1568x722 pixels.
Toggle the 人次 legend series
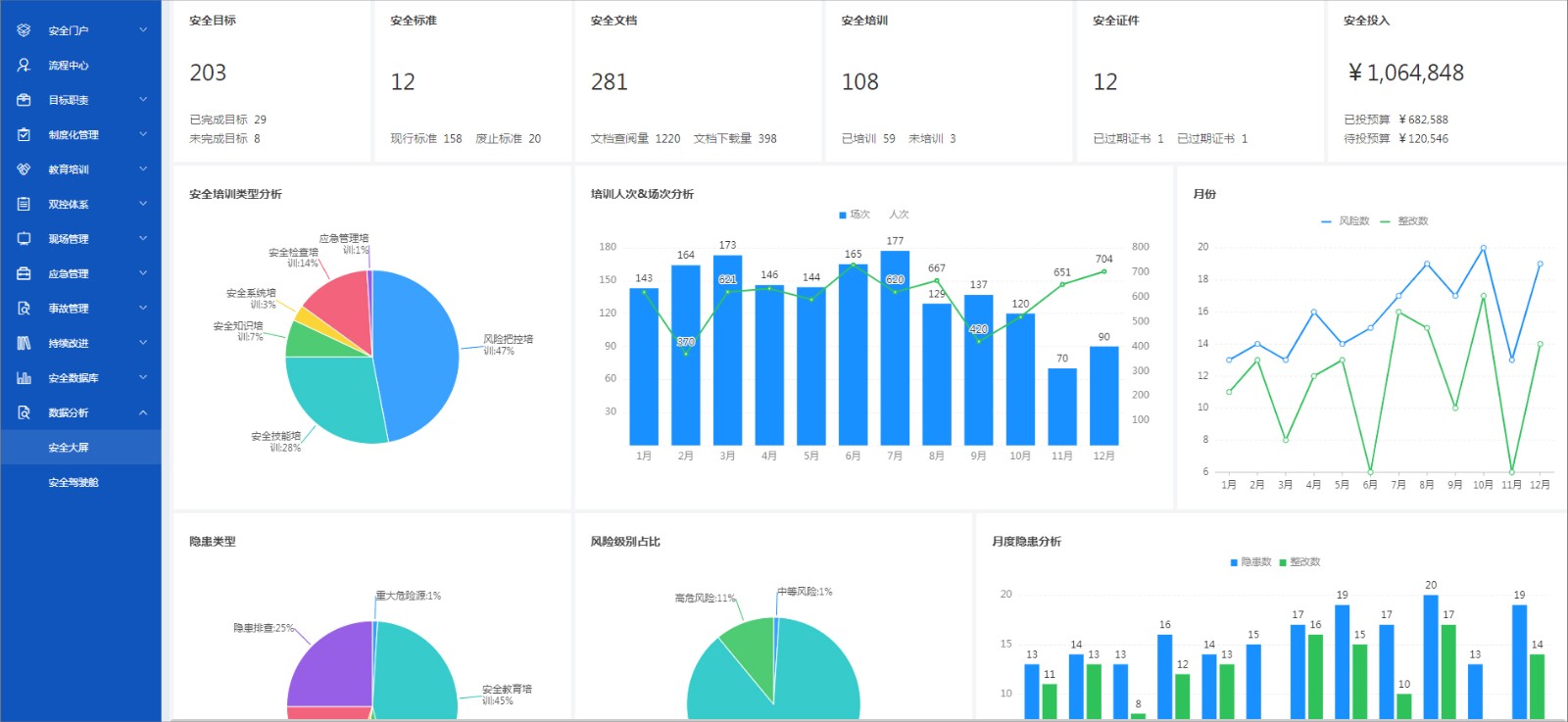pos(899,215)
